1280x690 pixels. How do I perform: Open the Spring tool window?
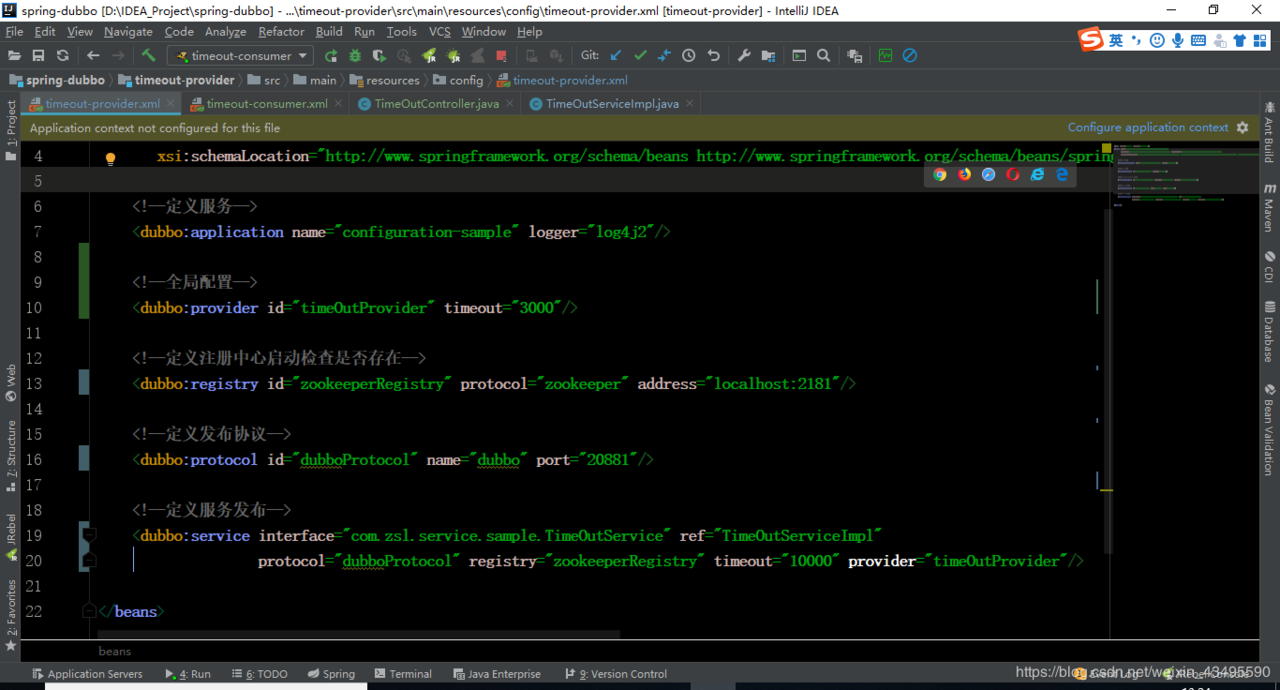[332, 674]
